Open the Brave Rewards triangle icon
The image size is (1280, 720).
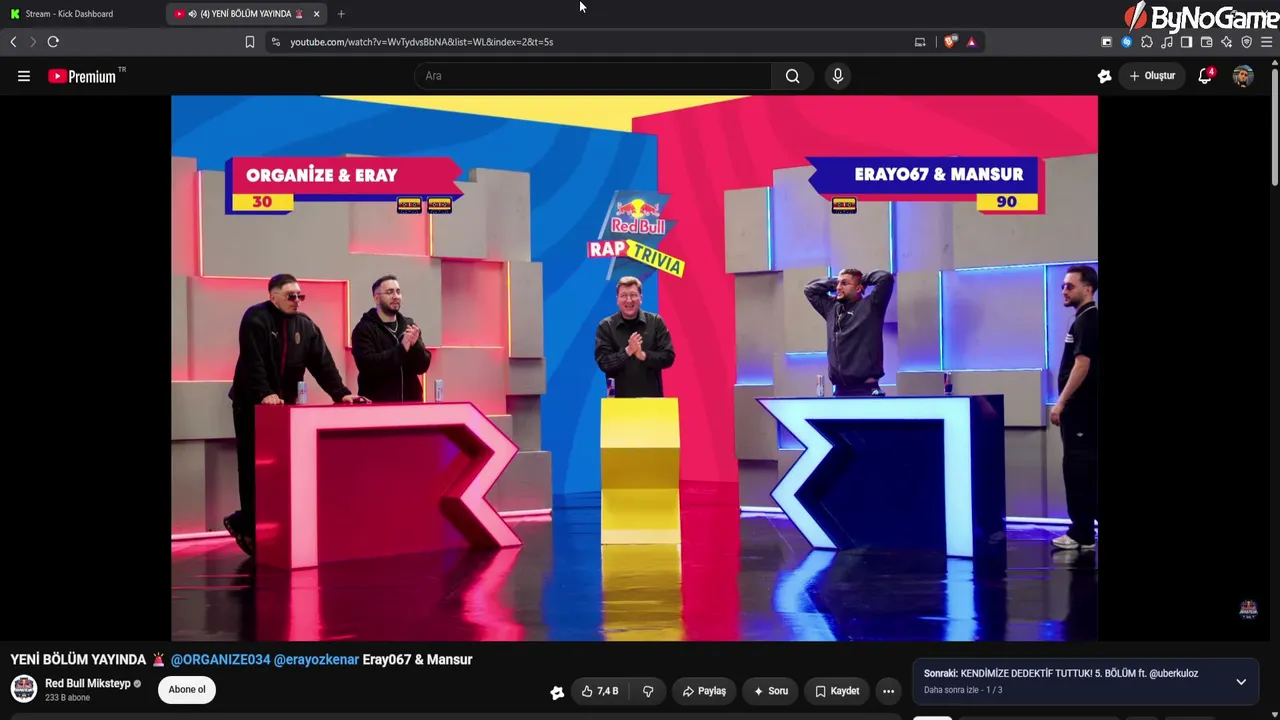click(971, 42)
